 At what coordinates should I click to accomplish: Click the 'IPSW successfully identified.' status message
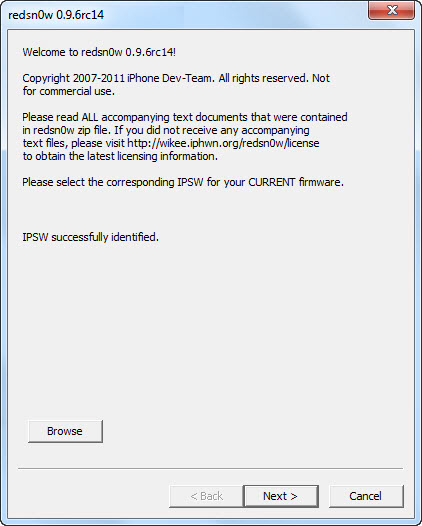point(90,237)
